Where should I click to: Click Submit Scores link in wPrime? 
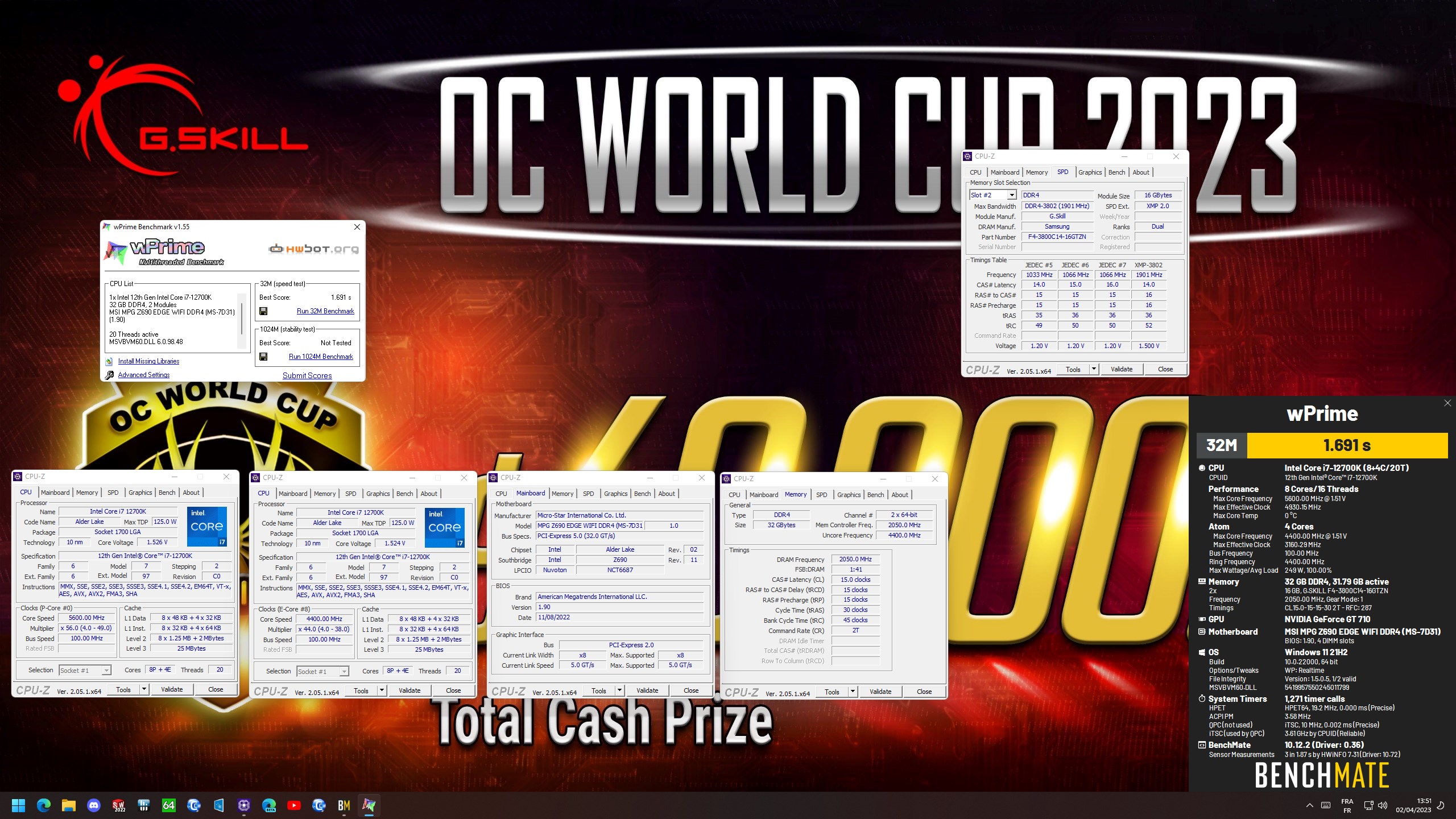coord(307,375)
